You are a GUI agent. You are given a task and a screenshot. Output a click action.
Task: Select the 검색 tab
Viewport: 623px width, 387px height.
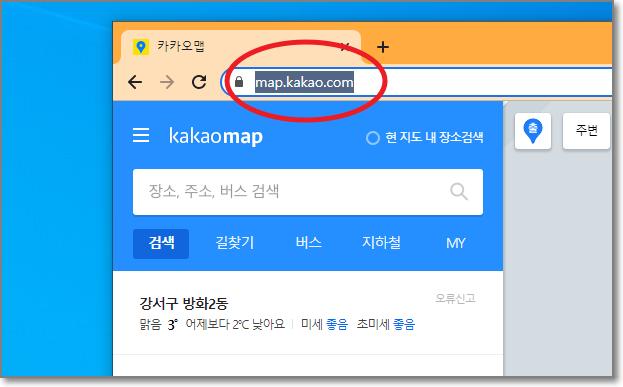(x=161, y=244)
